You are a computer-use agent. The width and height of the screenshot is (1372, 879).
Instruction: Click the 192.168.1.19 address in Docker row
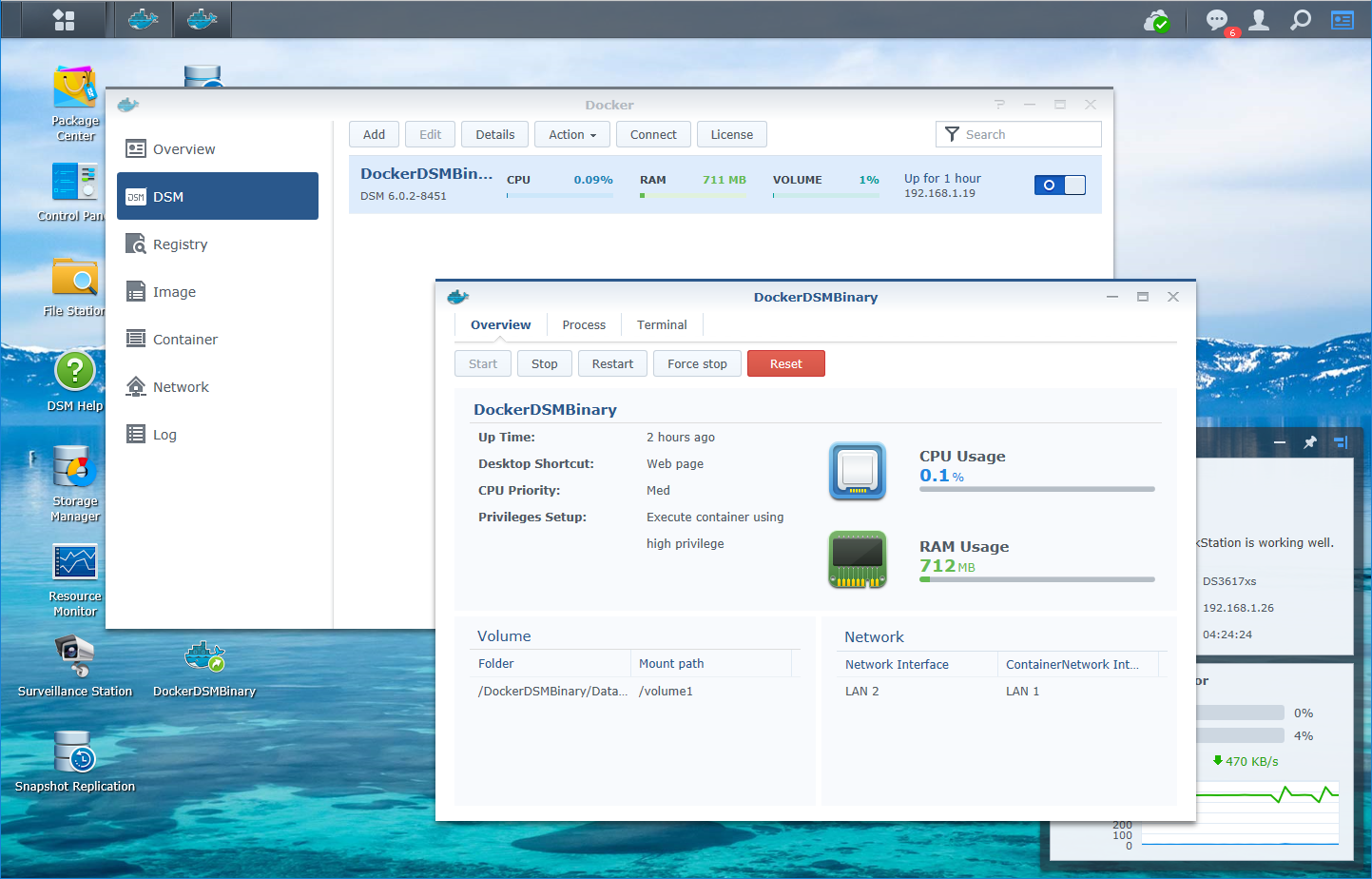939,193
